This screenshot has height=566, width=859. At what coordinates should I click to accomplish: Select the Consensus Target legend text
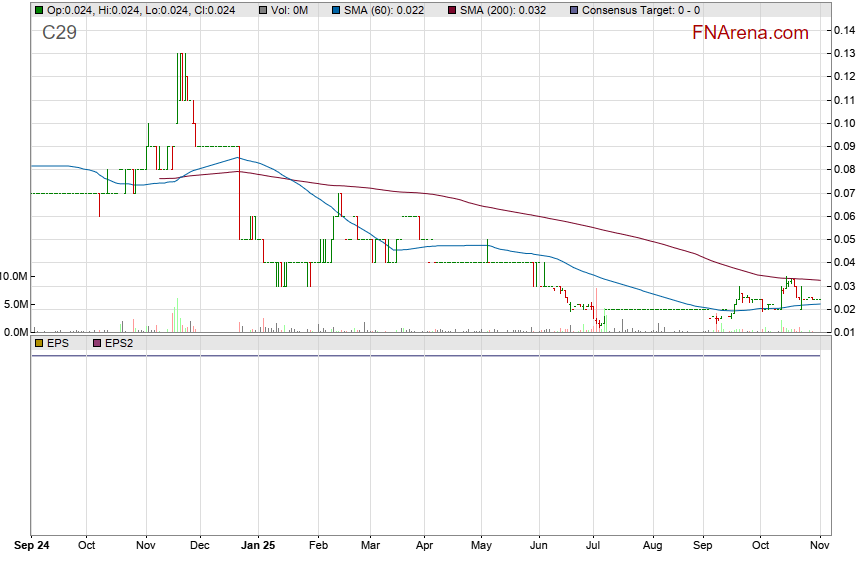click(x=640, y=10)
